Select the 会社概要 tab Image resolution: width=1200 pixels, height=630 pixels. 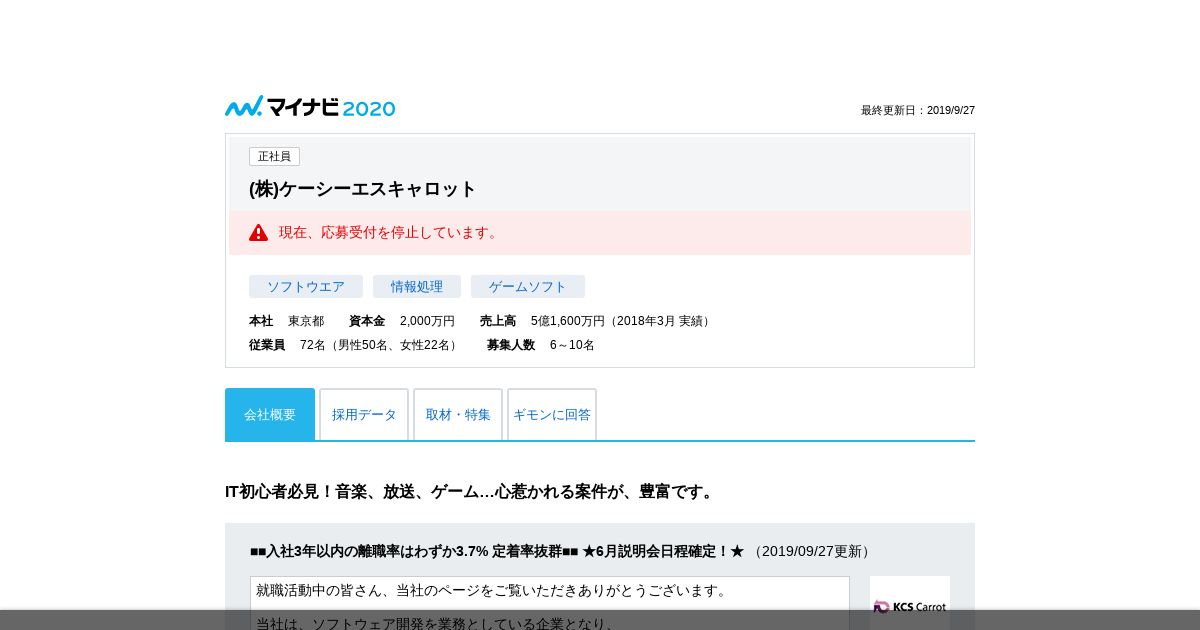[x=270, y=414]
